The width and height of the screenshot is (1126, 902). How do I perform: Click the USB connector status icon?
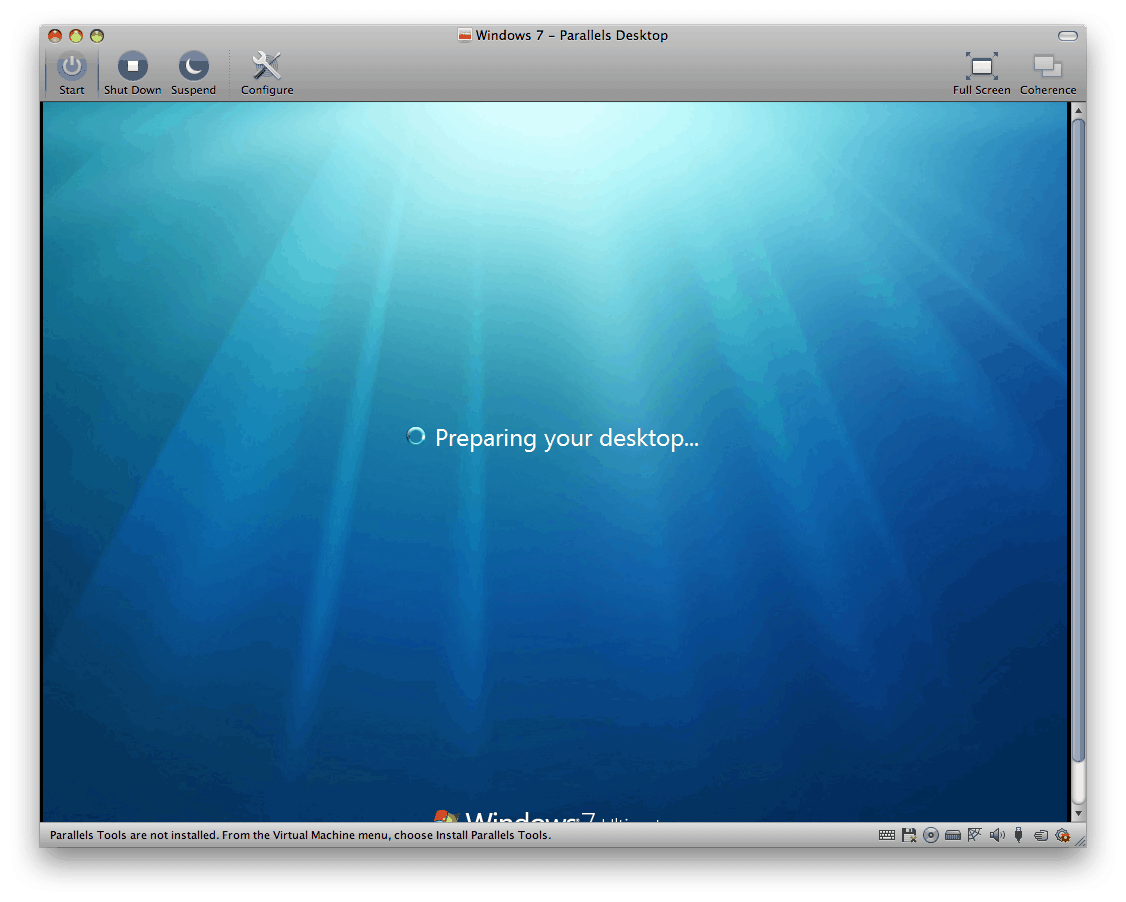tap(1018, 834)
